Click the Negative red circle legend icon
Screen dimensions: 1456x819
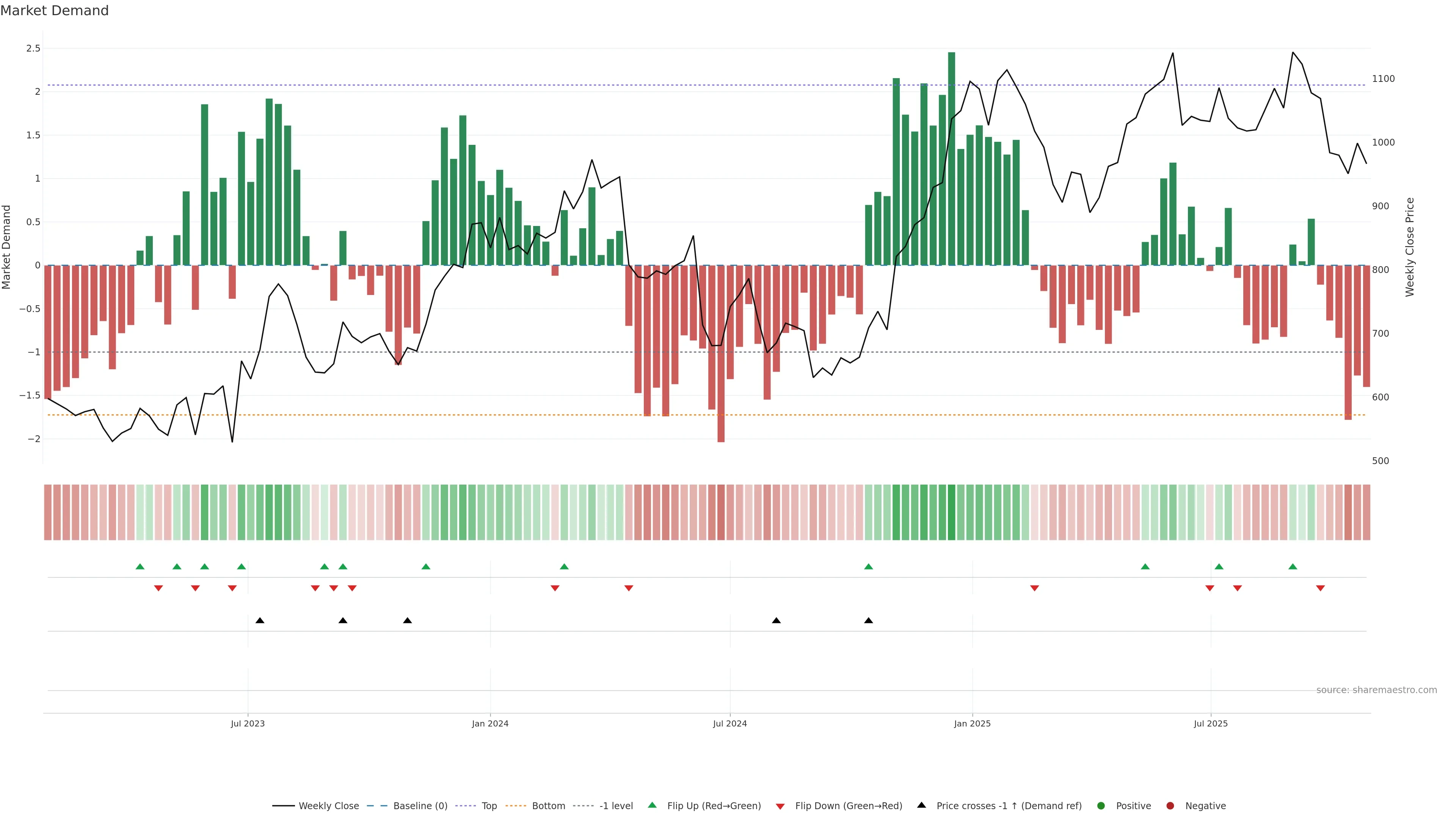pyautogui.click(x=1170, y=806)
